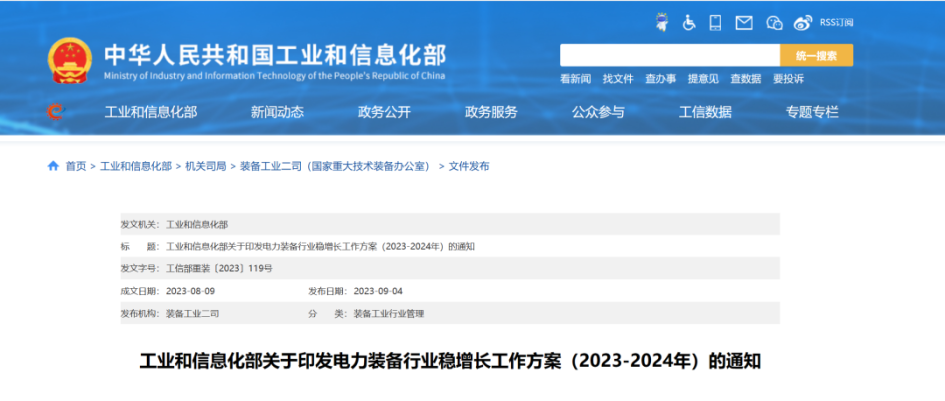Click RSS订阅 link

tap(837, 23)
